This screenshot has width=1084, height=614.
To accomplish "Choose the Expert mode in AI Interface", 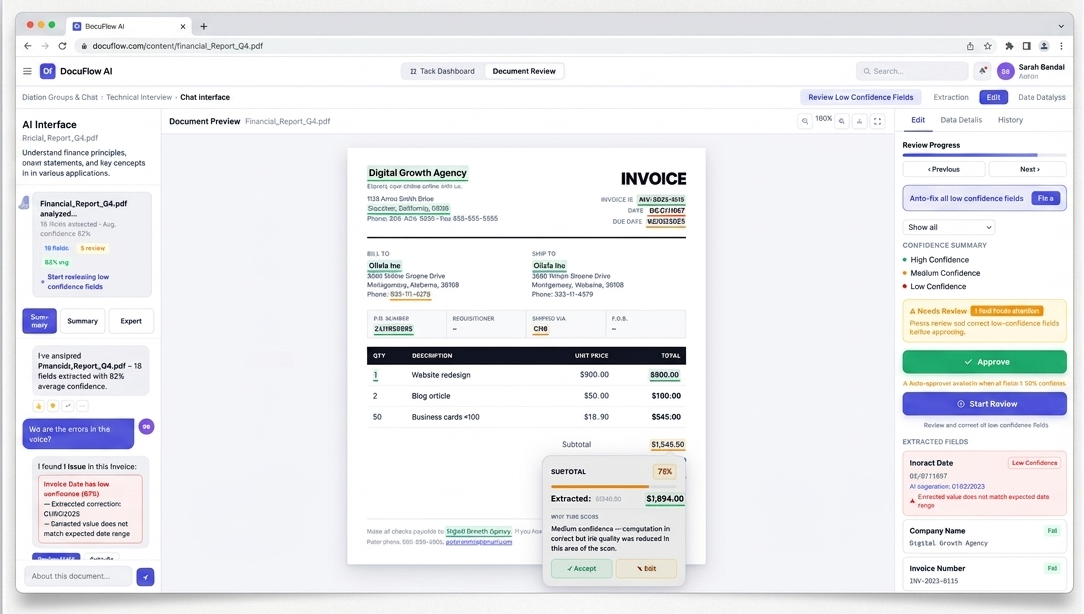I will [x=131, y=321].
